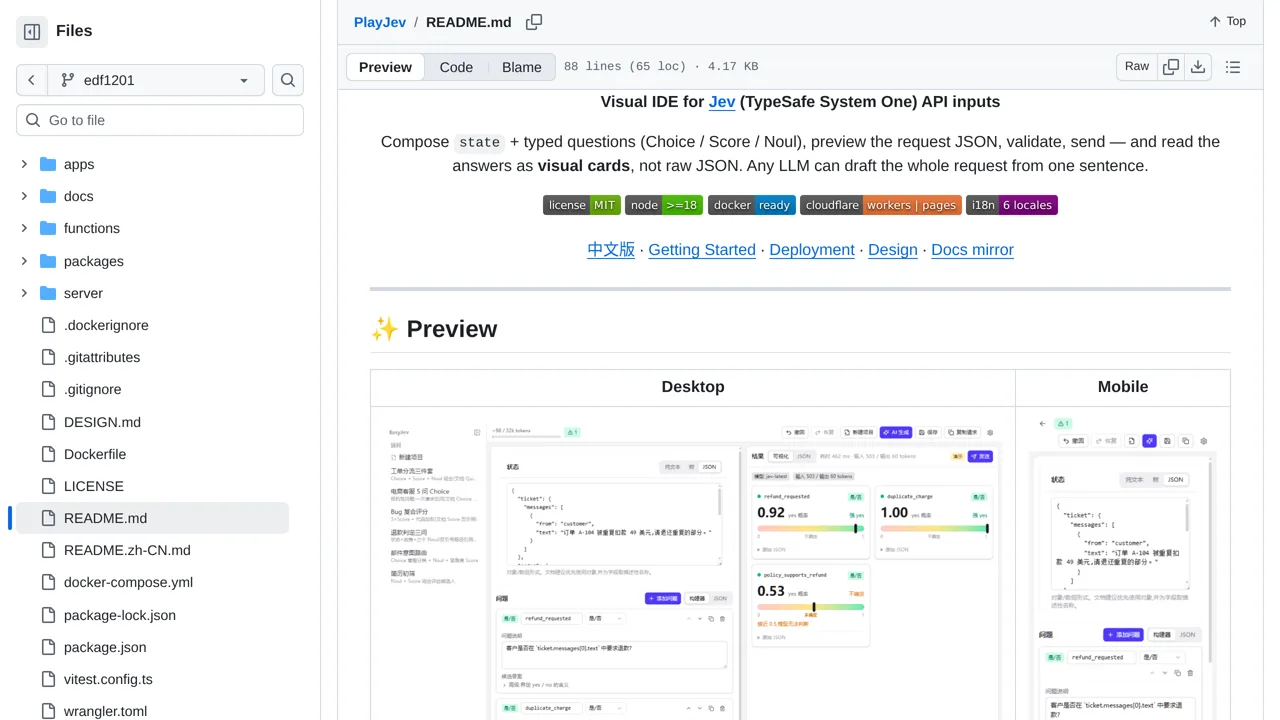Screen dimensions: 1280x720
Task: Open the docs folder
Action: click(x=79, y=196)
